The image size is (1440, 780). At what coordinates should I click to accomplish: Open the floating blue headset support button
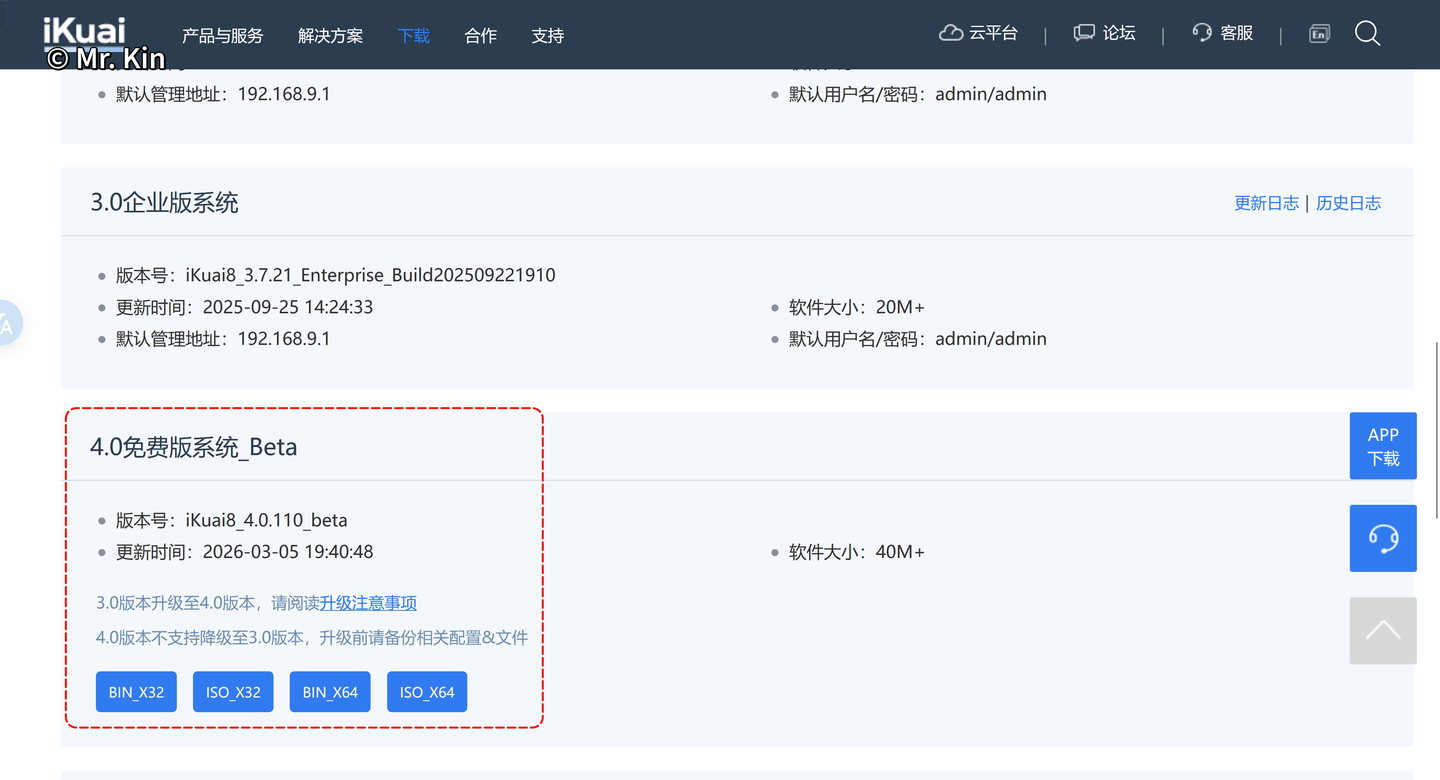click(1383, 538)
